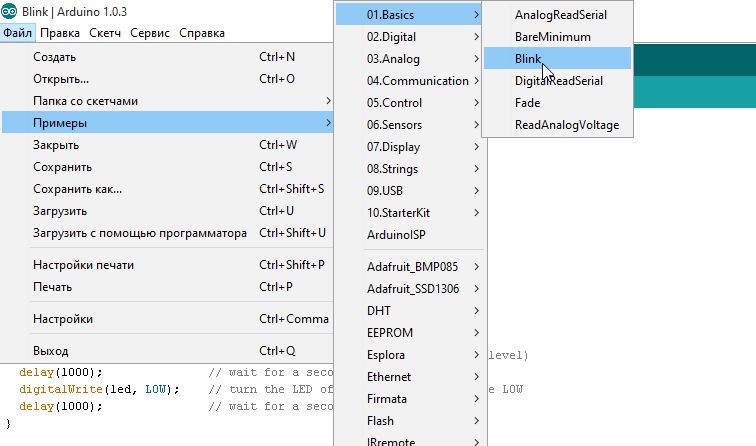Expand Папка со скетчами submenu

click(167, 101)
